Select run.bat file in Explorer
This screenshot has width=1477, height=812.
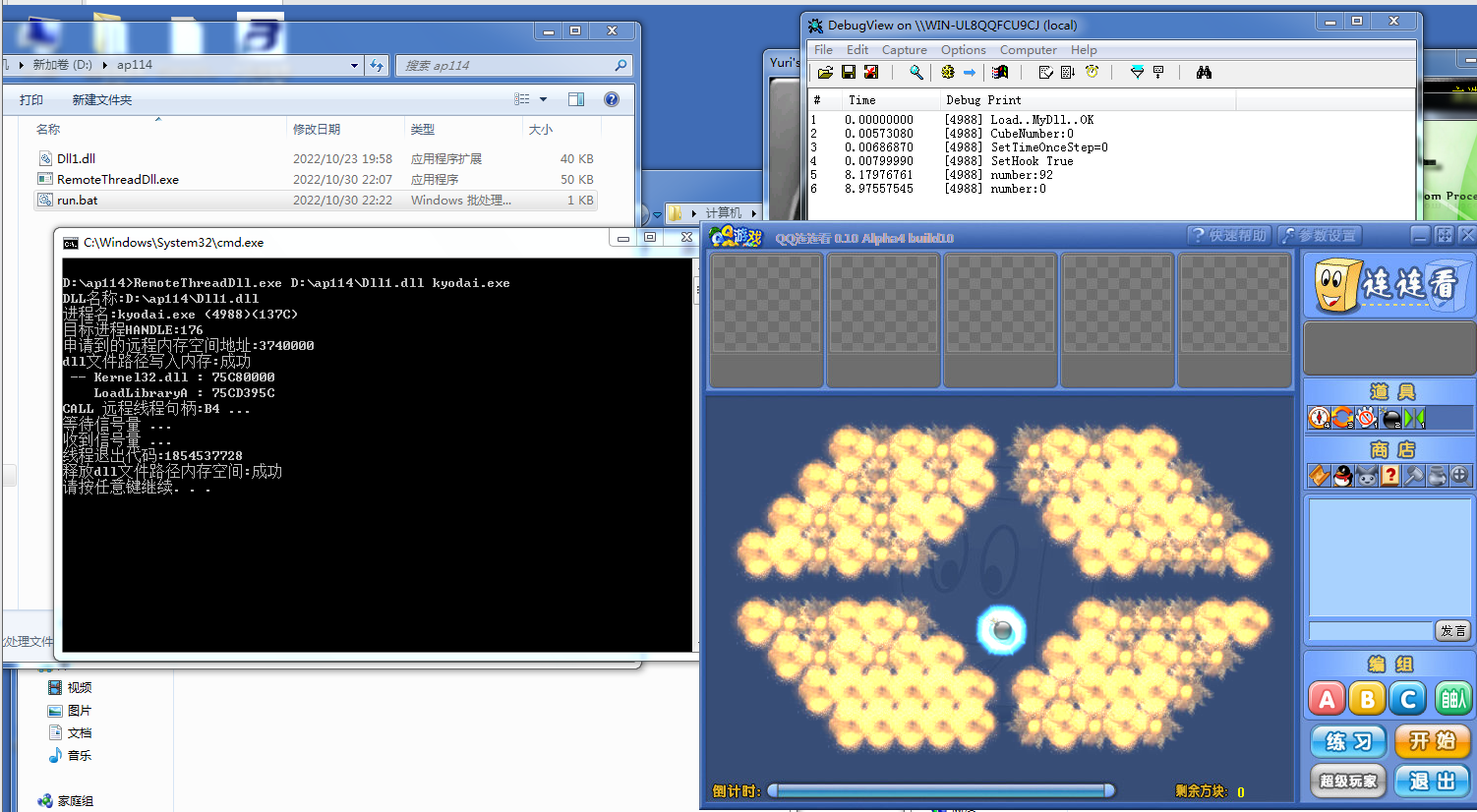tap(315, 200)
